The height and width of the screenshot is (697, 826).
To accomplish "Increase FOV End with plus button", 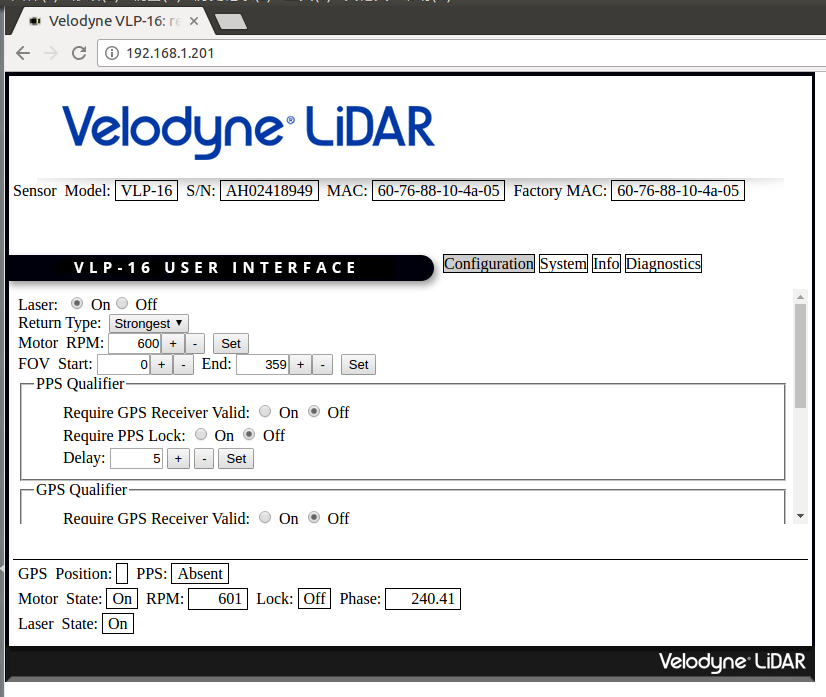I will tap(300, 365).
